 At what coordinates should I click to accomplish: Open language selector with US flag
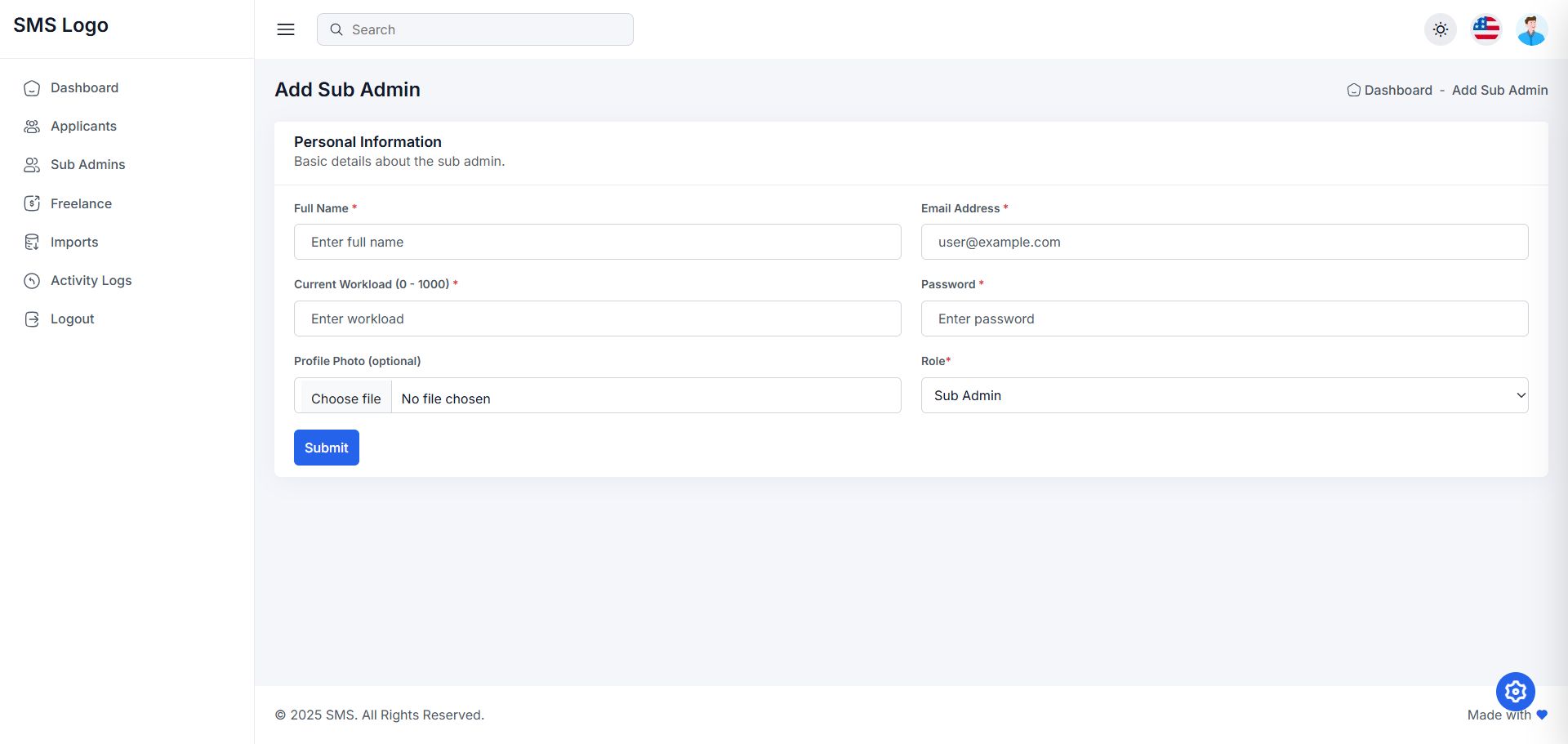tap(1486, 29)
